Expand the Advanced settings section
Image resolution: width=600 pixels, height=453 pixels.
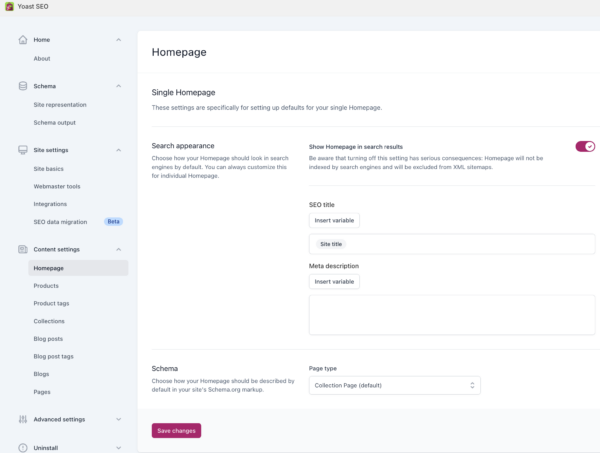click(x=119, y=419)
